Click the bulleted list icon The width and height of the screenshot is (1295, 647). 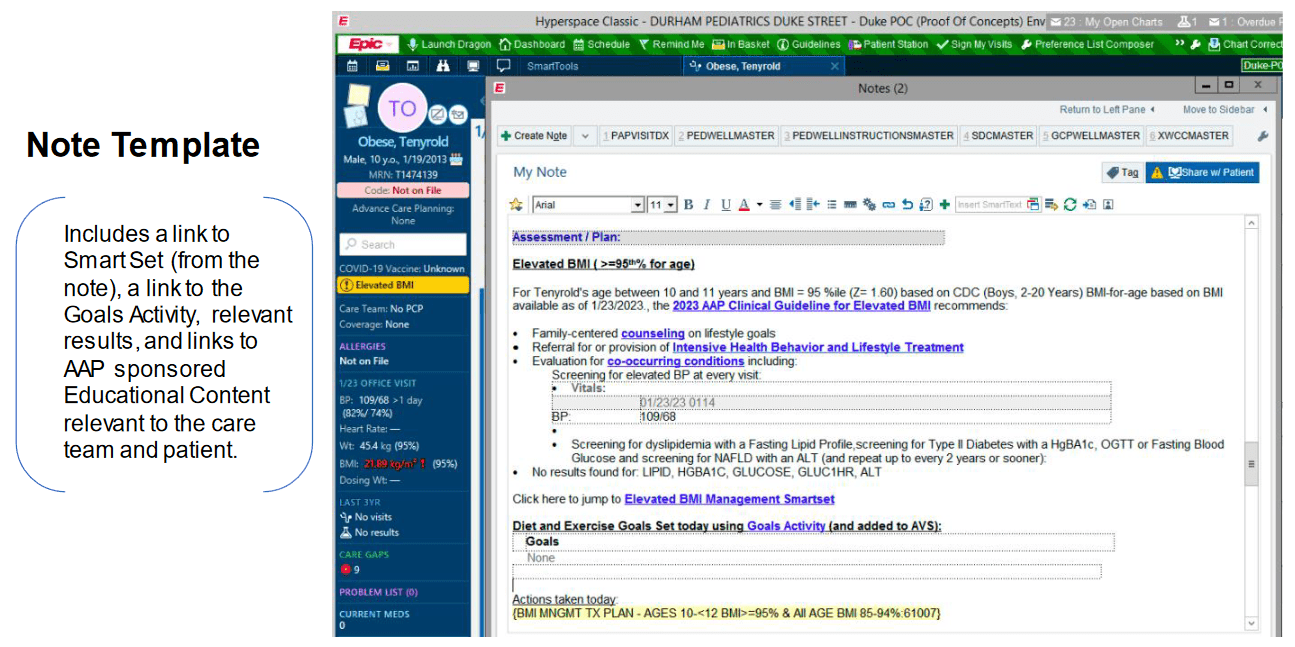click(832, 205)
